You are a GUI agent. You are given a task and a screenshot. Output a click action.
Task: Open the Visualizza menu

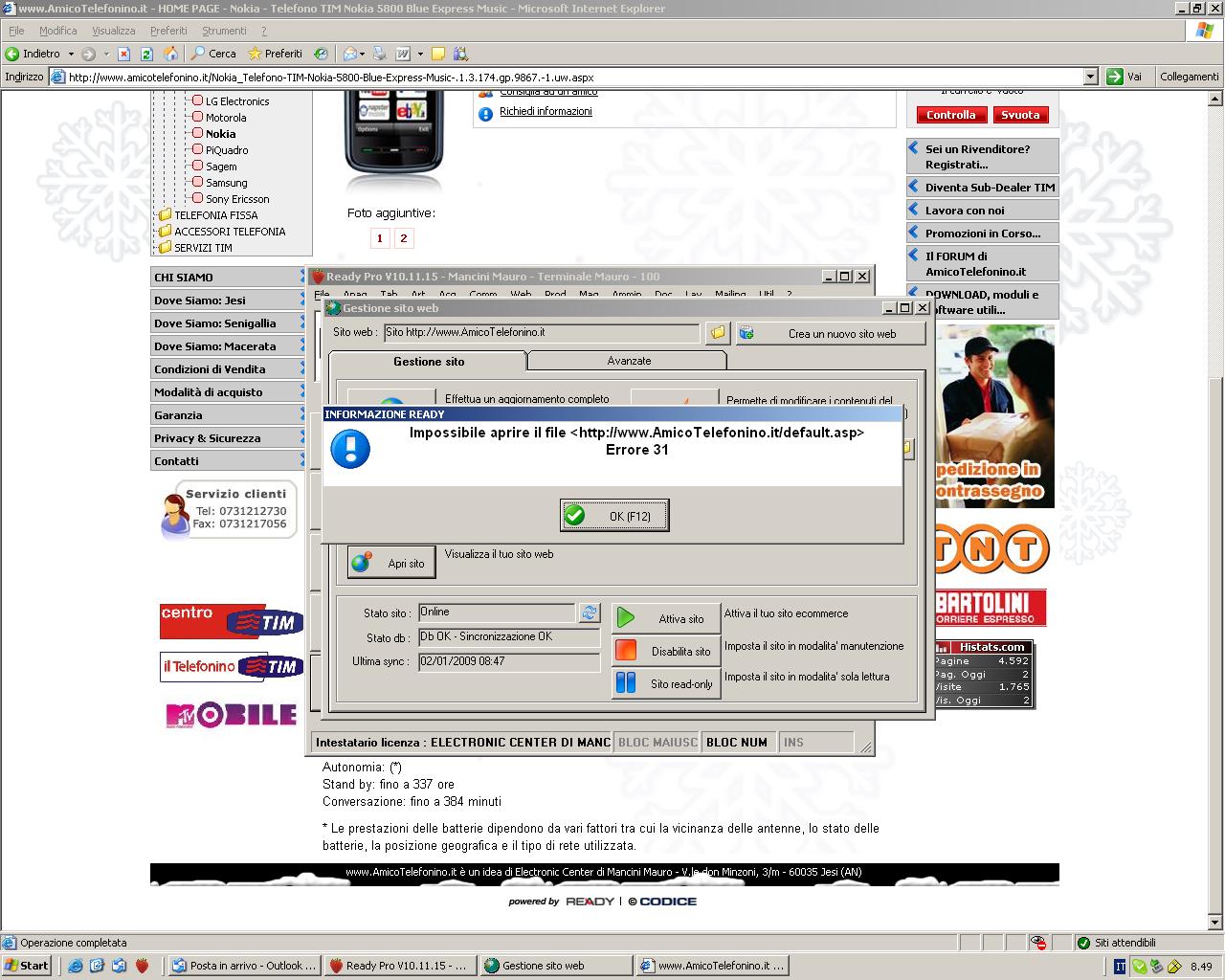[114, 31]
